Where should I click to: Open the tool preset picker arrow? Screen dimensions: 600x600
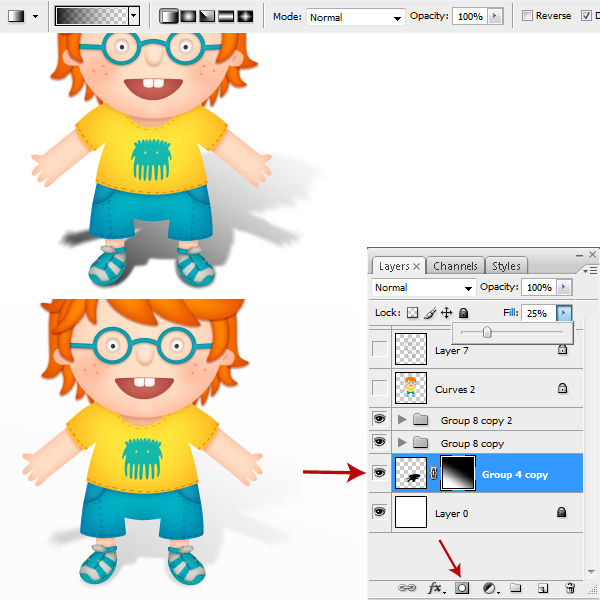point(36,16)
